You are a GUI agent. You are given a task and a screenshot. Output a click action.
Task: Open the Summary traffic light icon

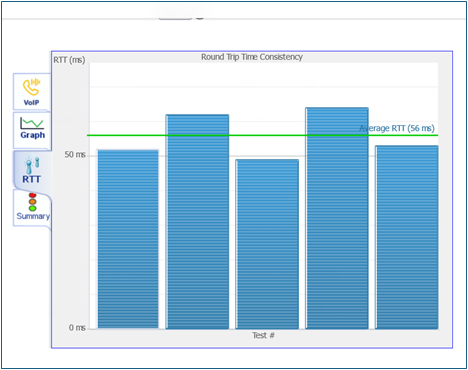pos(32,202)
